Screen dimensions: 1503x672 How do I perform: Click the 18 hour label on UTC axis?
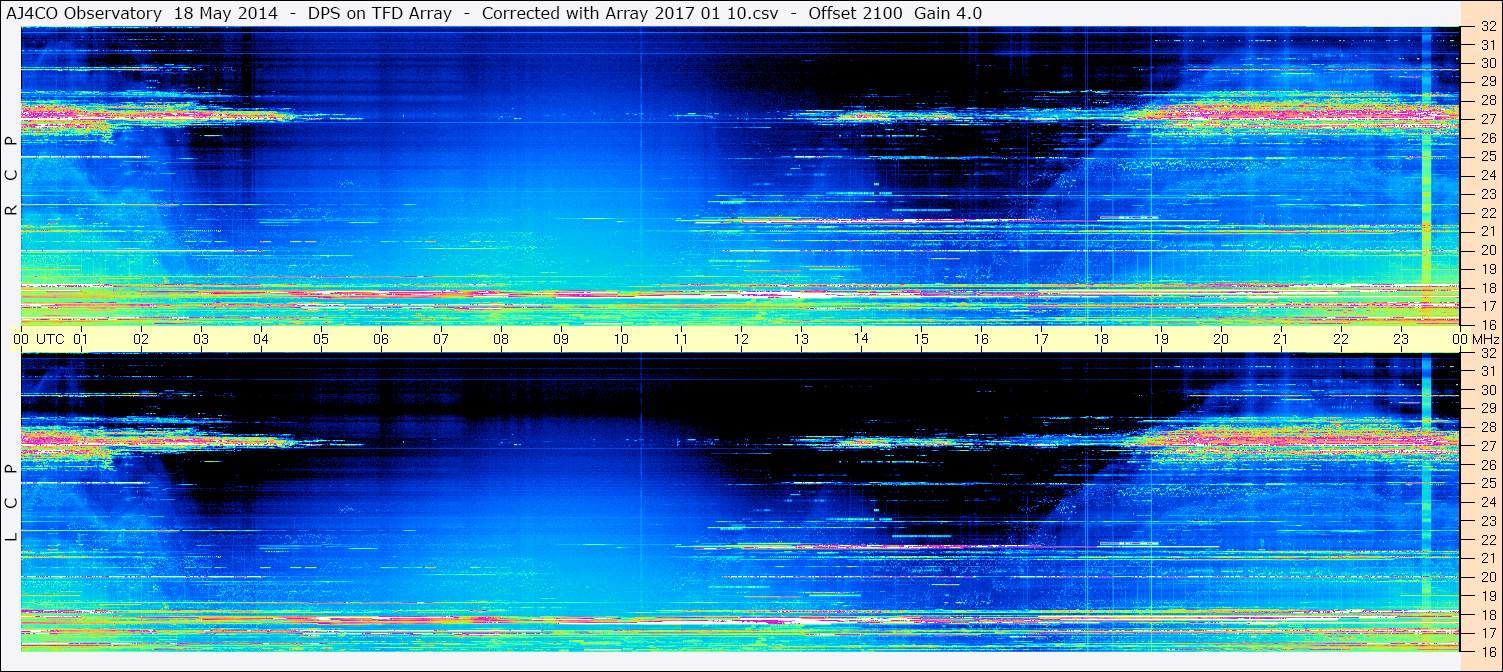(x=1101, y=339)
